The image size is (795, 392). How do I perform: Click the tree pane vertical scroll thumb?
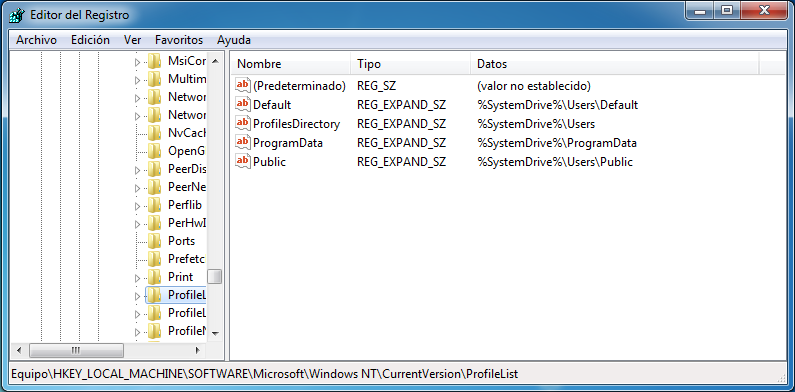215,276
